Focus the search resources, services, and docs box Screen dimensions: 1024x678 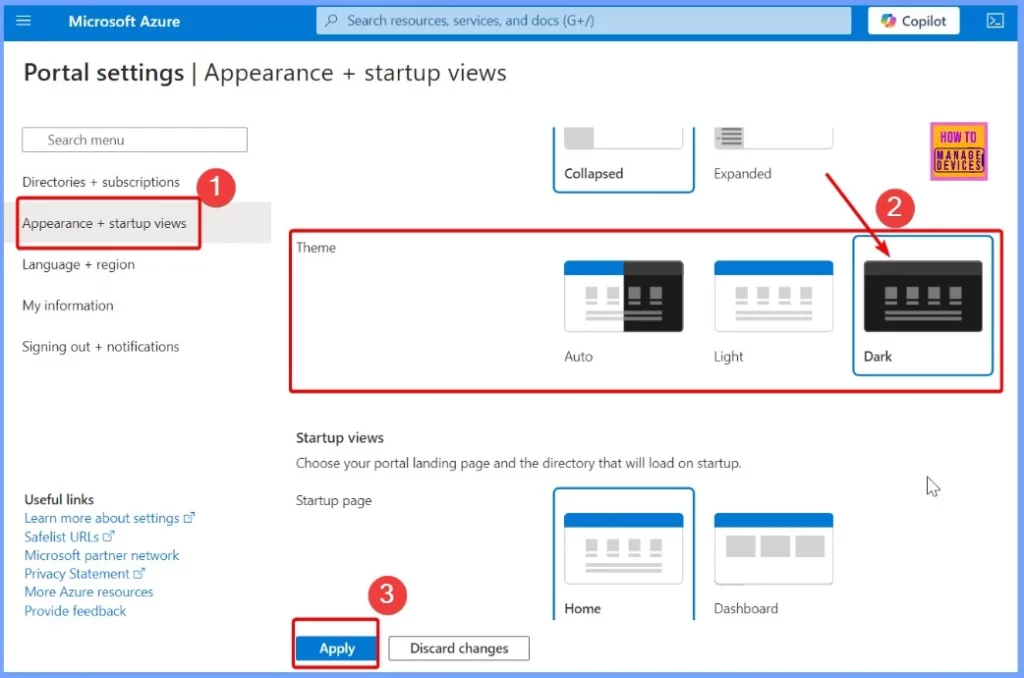pyautogui.click(x=584, y=21)
